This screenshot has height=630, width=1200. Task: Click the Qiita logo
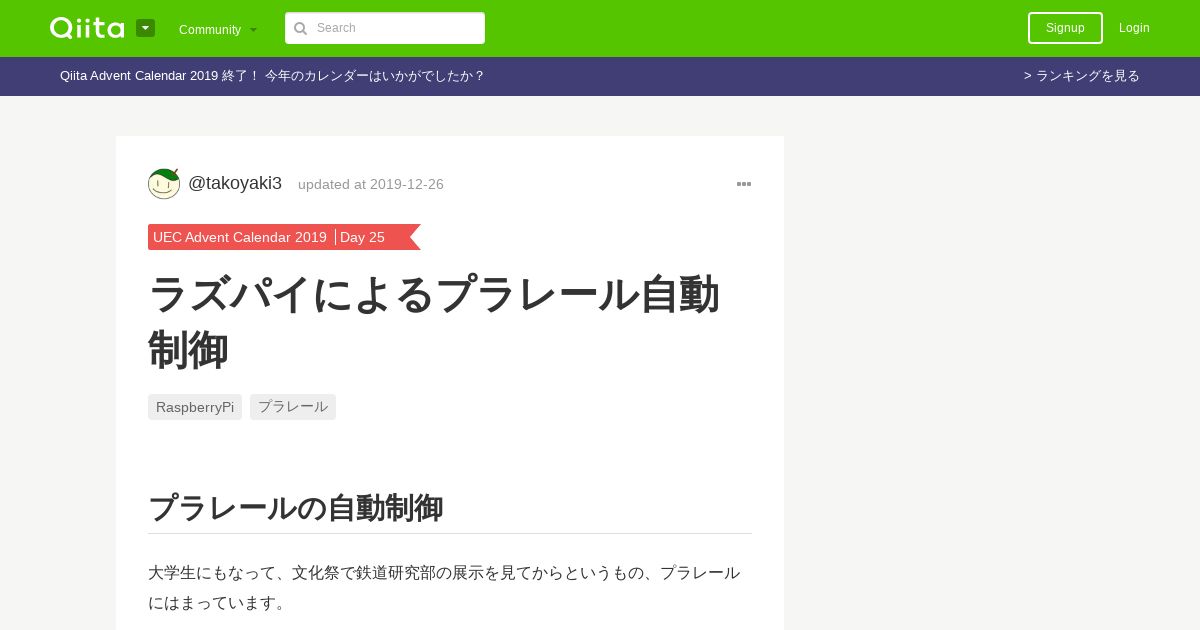coord(87,28)
